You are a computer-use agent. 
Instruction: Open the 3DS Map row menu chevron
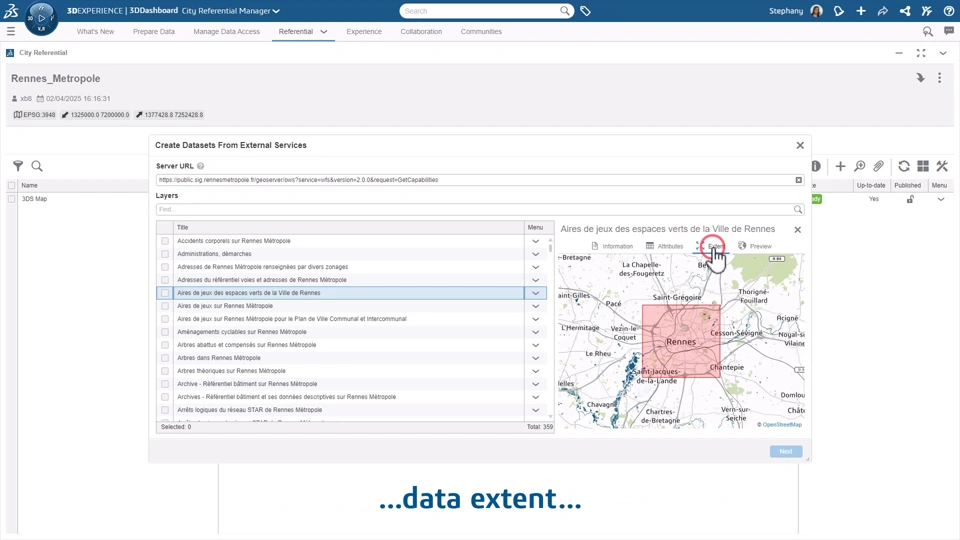(x=940, y=199)
